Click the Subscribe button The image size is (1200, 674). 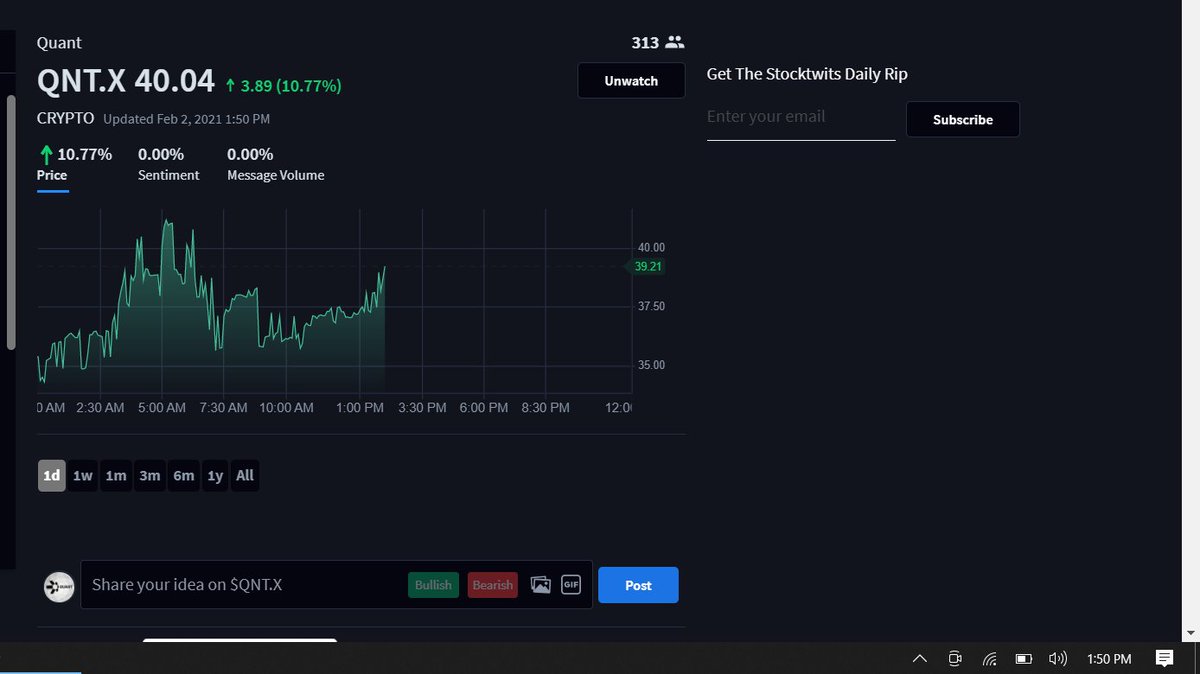[x=963, y=119]
